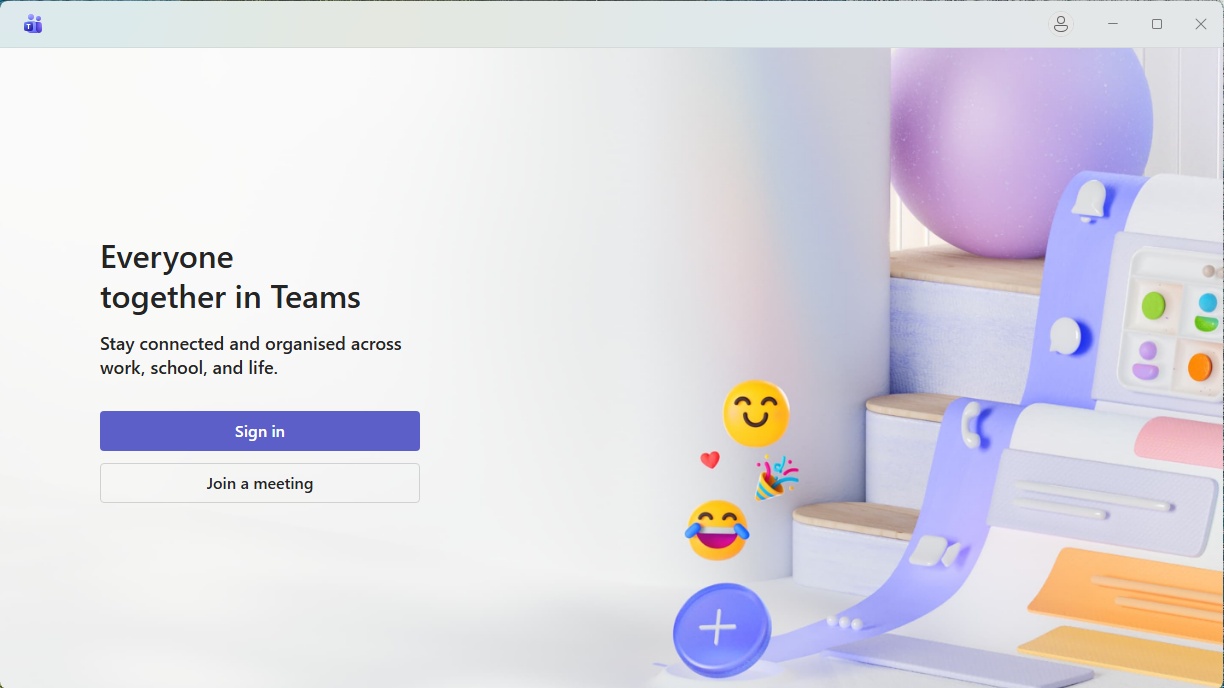Click the "Everyone together in Teams" heading
1224x688 pixels.
click(x=230, y=277)
